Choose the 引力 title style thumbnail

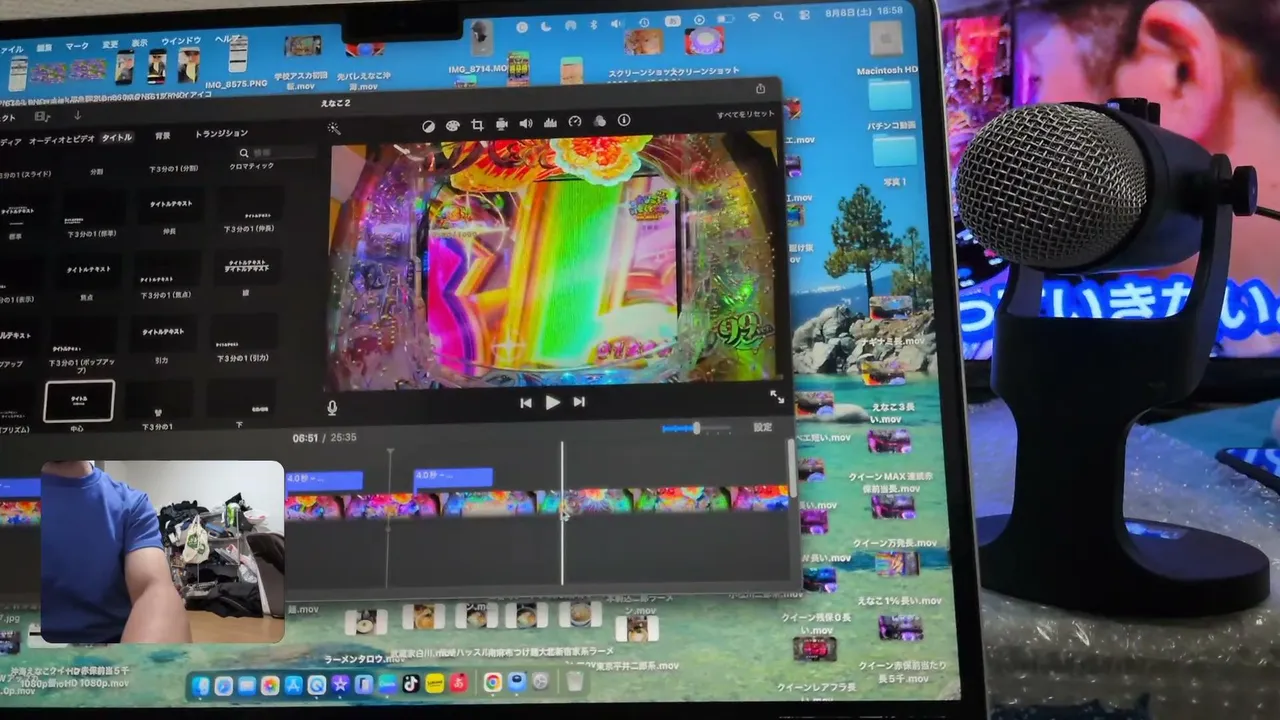(x=162, y=334)
